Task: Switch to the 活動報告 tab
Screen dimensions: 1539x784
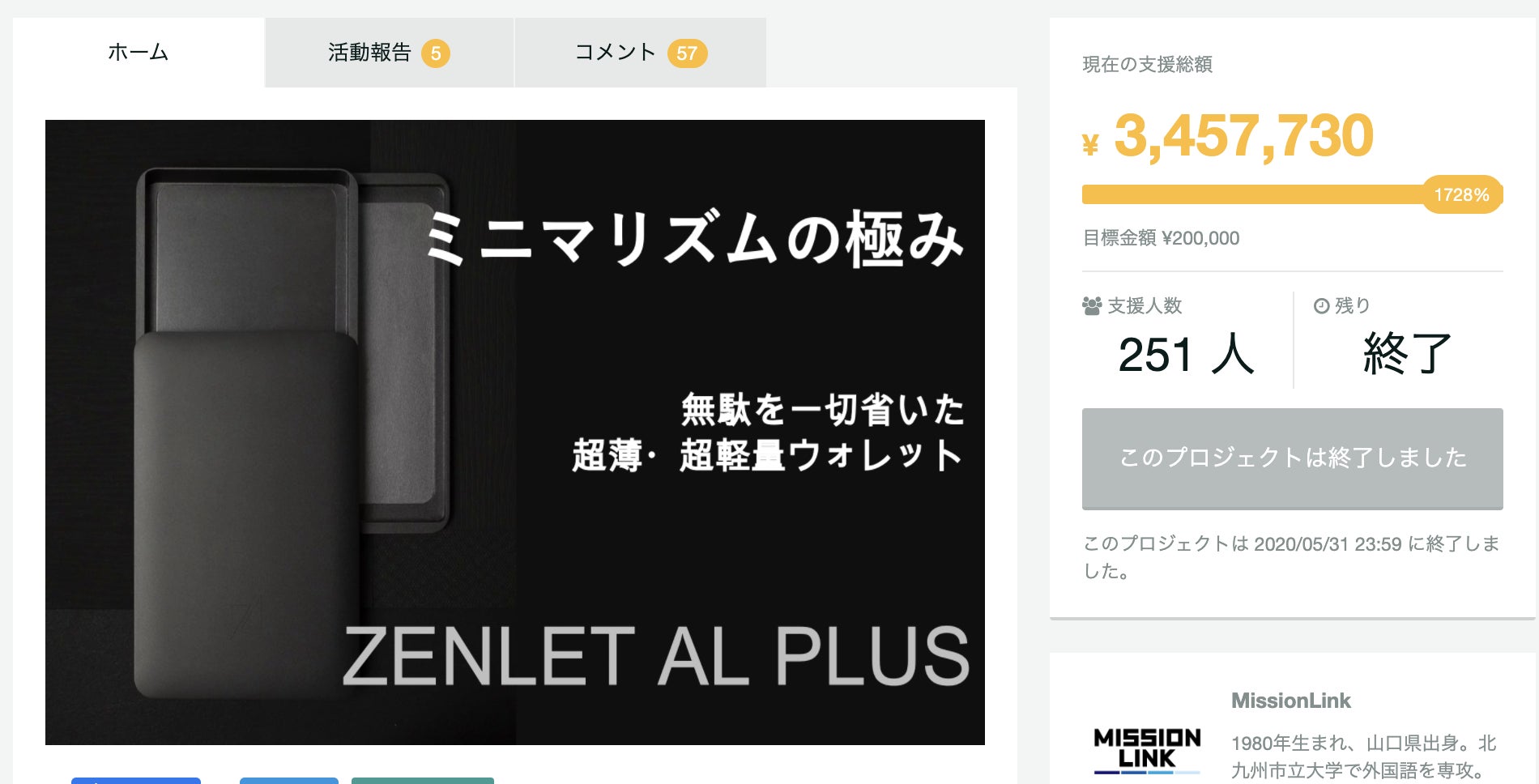Action: coord(389,53)
